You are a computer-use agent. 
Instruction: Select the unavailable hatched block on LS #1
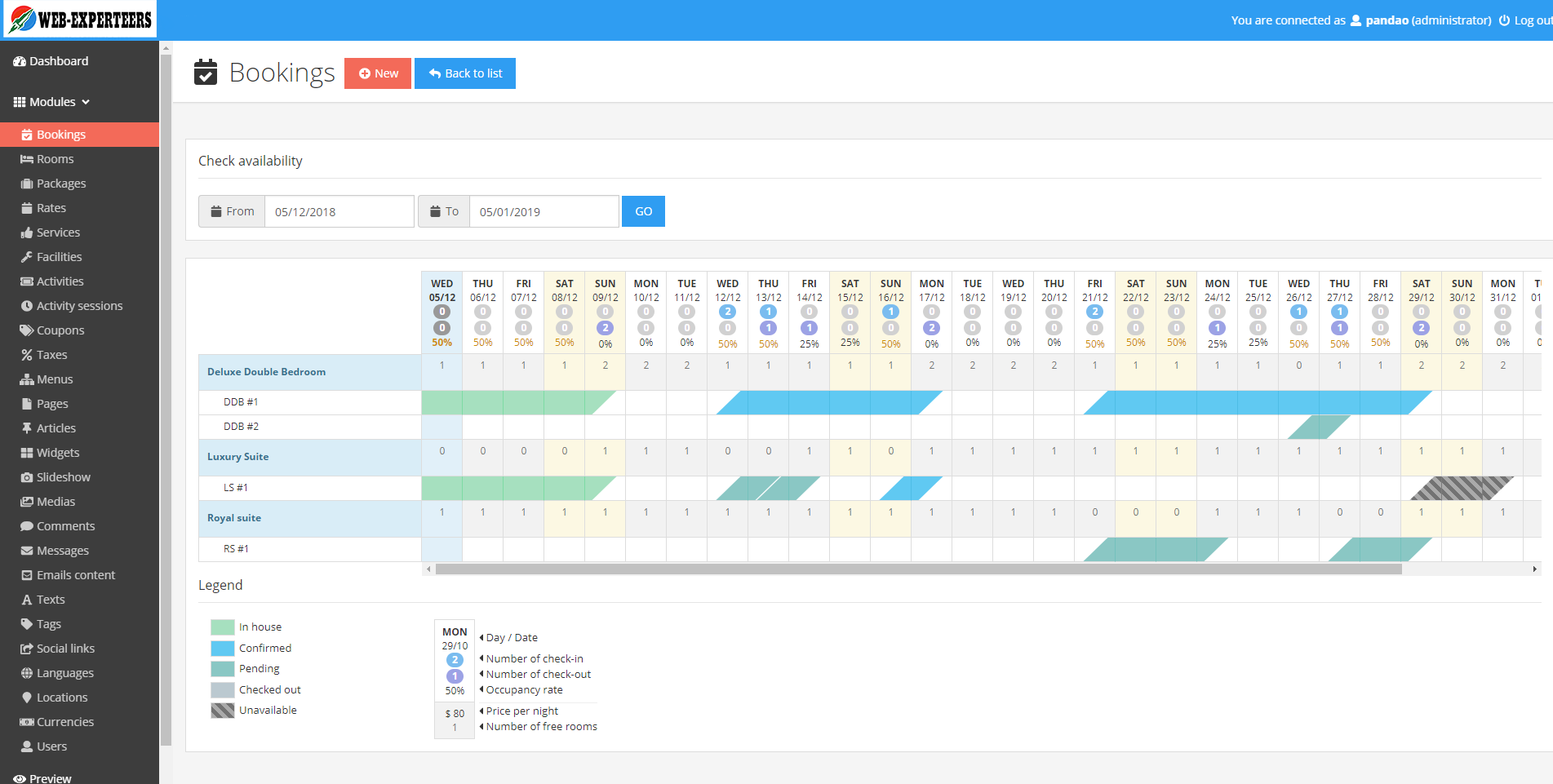point(1461,488)
